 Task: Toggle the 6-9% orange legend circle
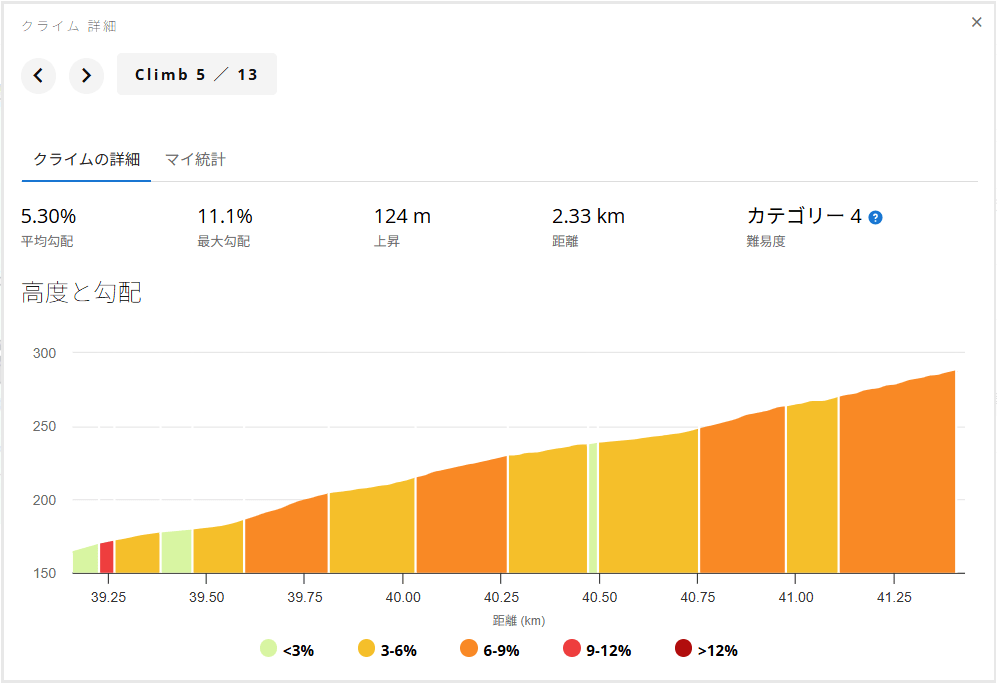coord(470,649)
